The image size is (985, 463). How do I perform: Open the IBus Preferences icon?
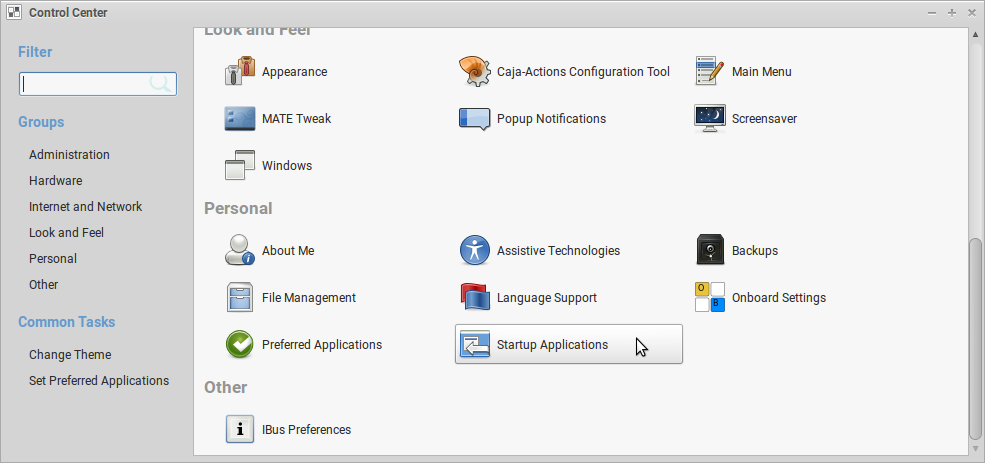pyautogui.click(x=240, y=430)
